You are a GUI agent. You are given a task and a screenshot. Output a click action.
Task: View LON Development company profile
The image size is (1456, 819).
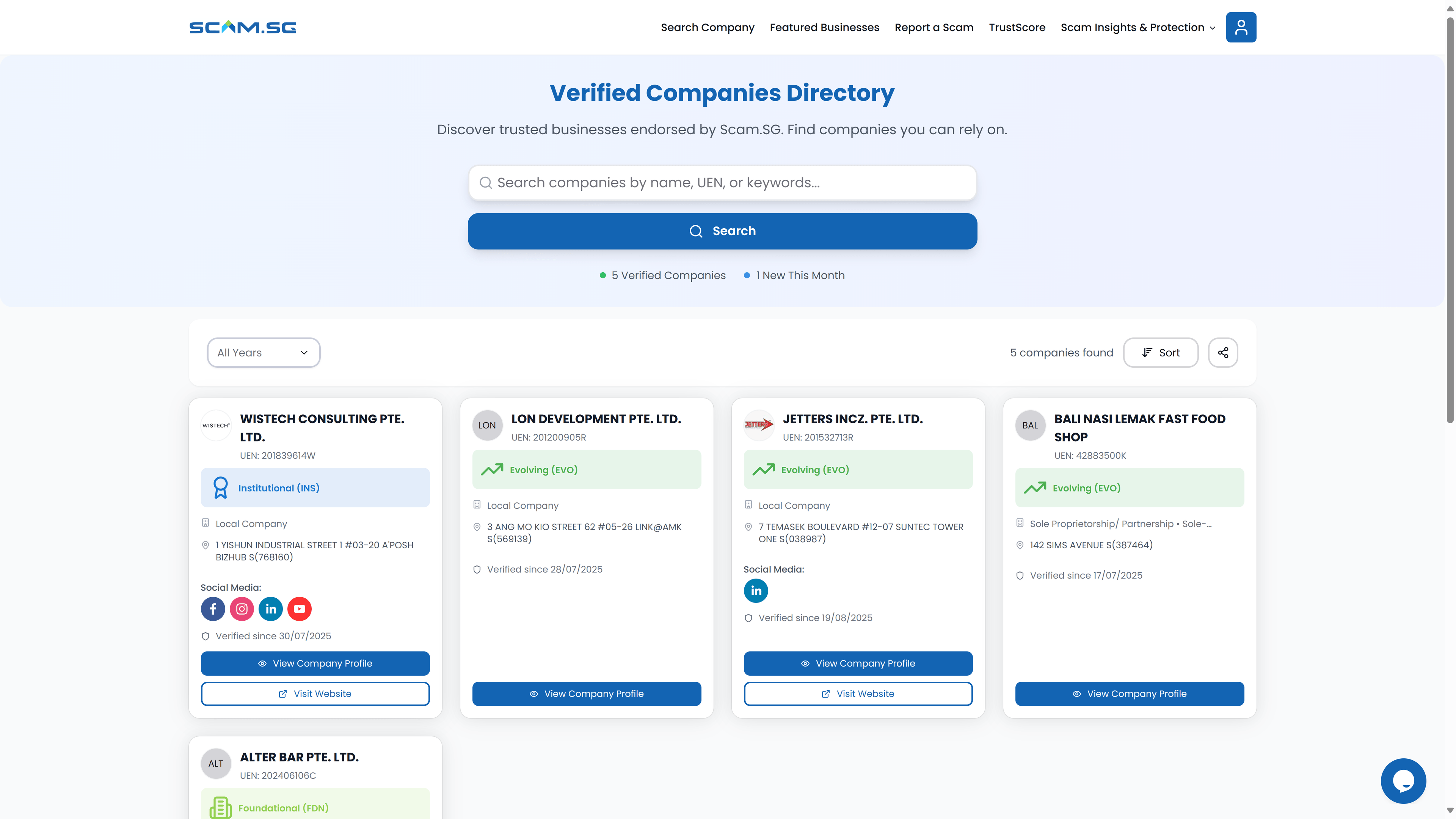tap(586, 693)
